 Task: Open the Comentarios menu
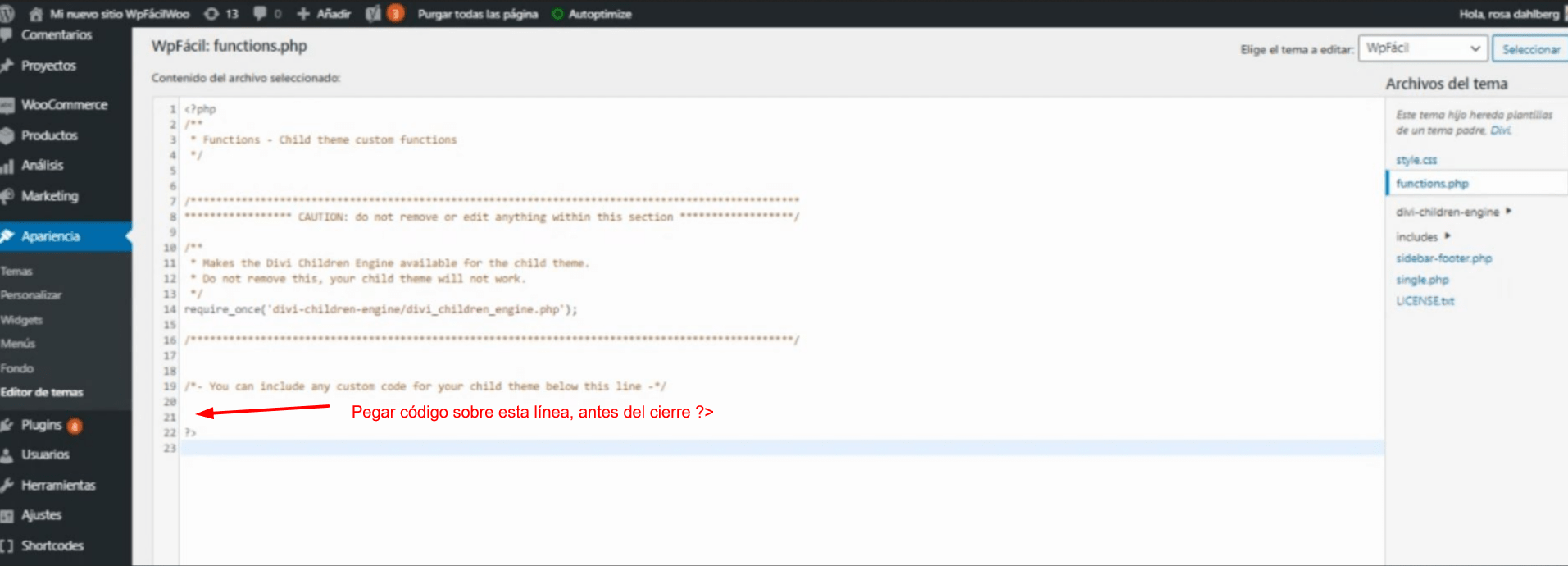pos(57,34)
